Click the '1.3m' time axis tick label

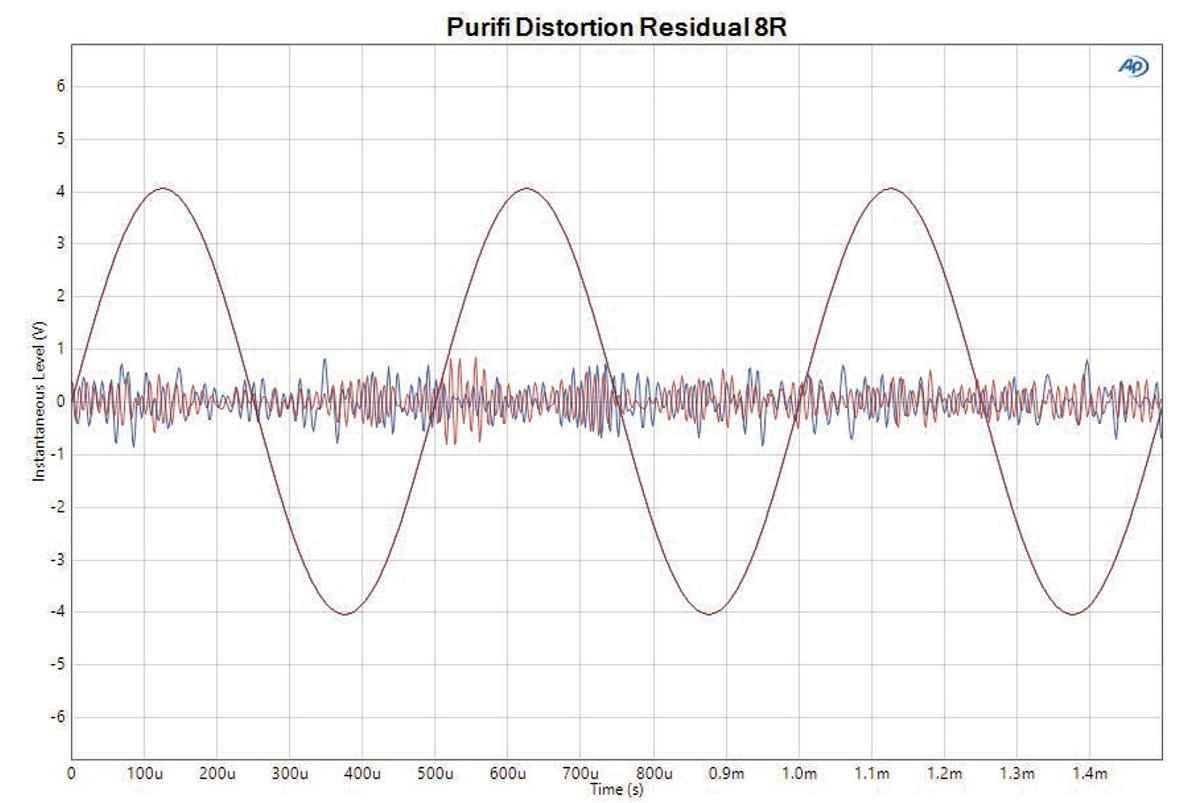[x=1018, y=773]
